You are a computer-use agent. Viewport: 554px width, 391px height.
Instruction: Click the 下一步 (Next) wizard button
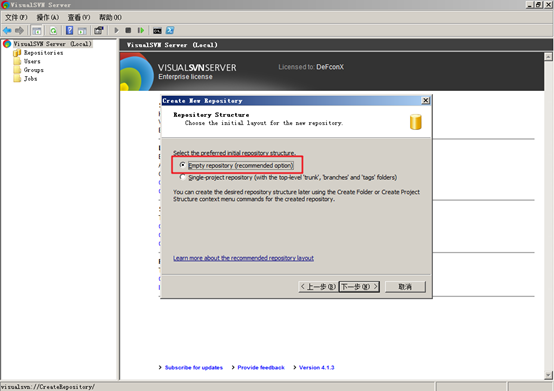pos(359,286)
